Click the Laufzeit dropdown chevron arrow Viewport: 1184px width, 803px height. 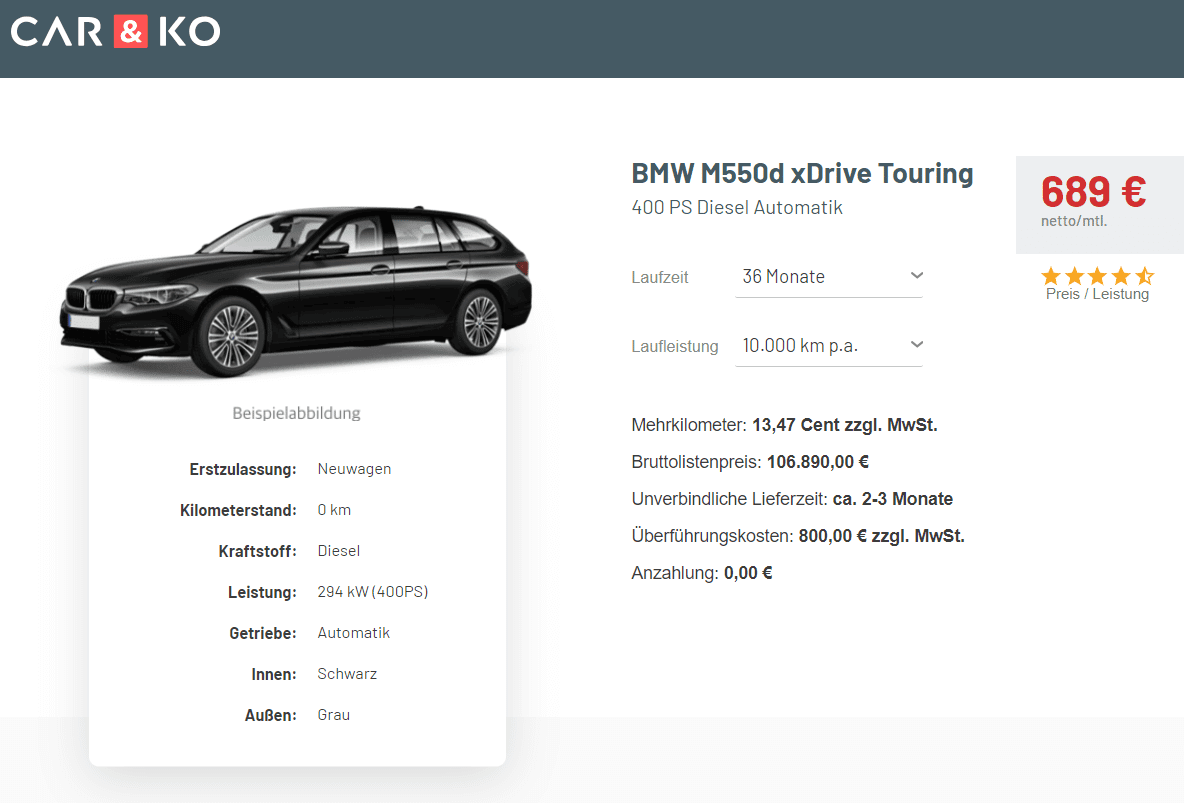point(917,276)
